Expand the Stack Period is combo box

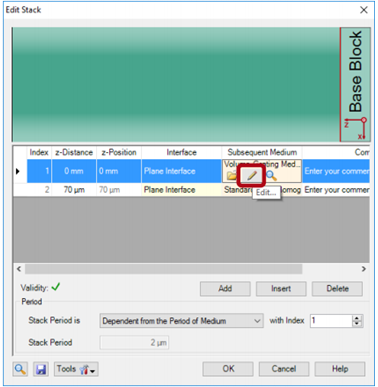181,321
